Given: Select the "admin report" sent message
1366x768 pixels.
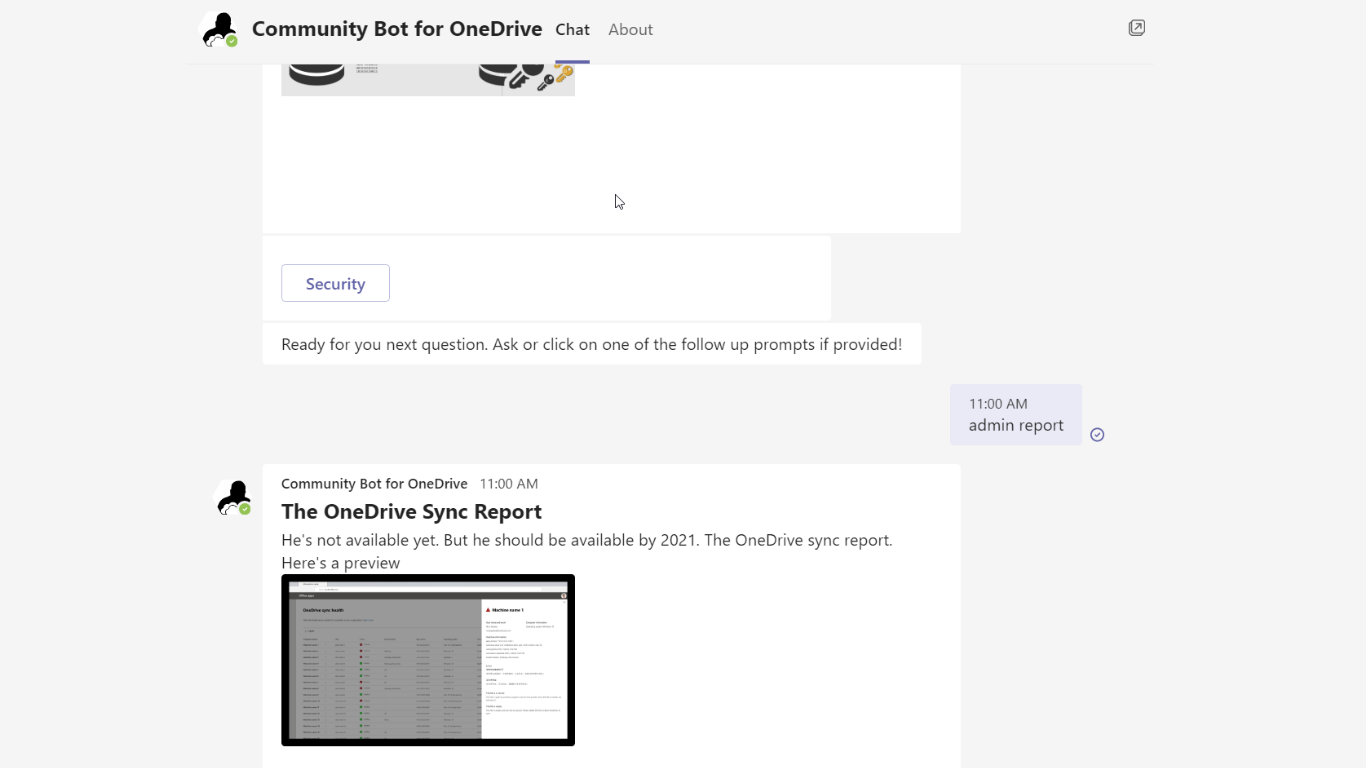Looking at the screenshot, I should point(1015,425).
